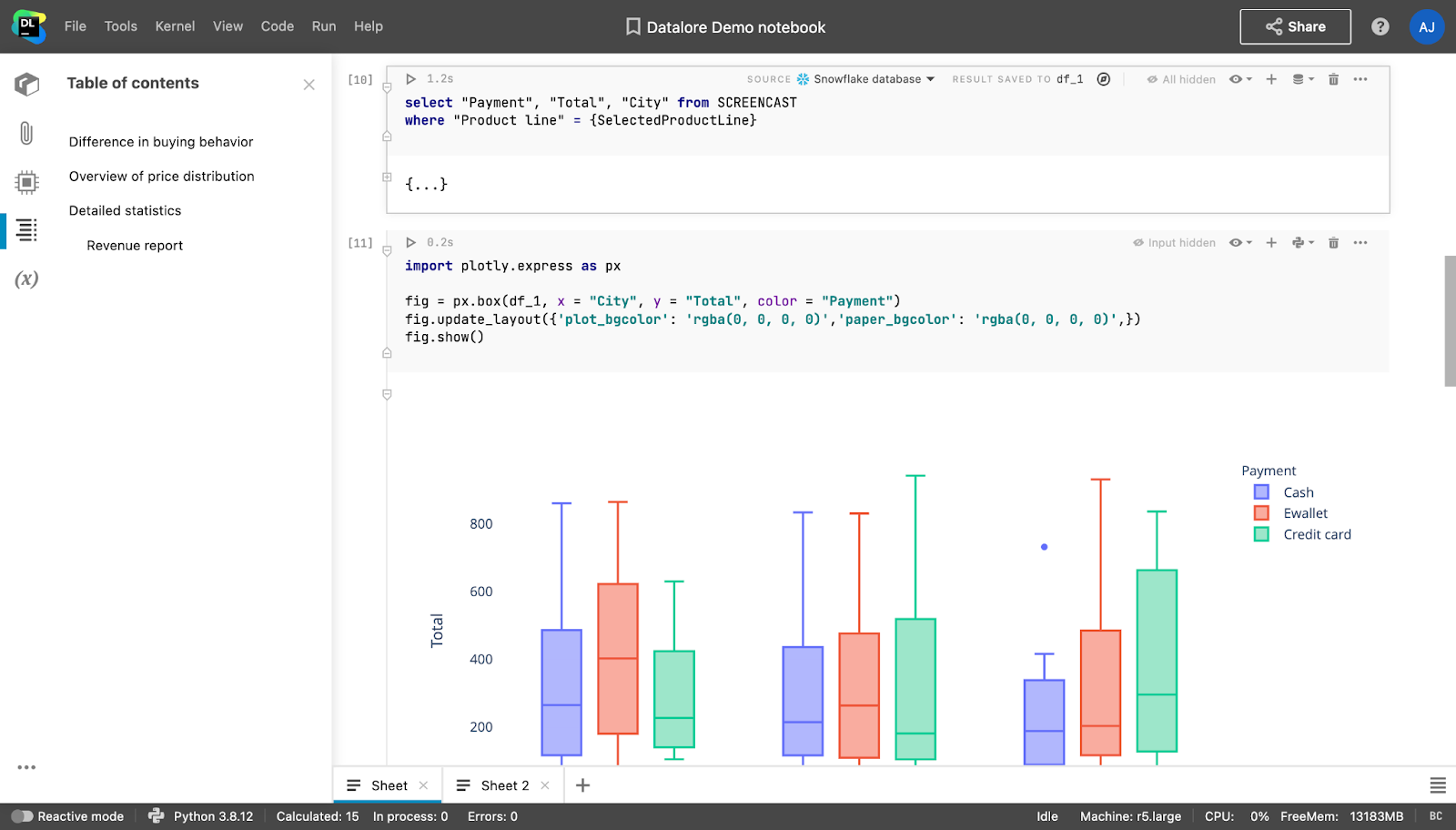1456x830 pixels.
Task: Open cell 10 eye visibility dropdown
Action: pos(1240,79)
